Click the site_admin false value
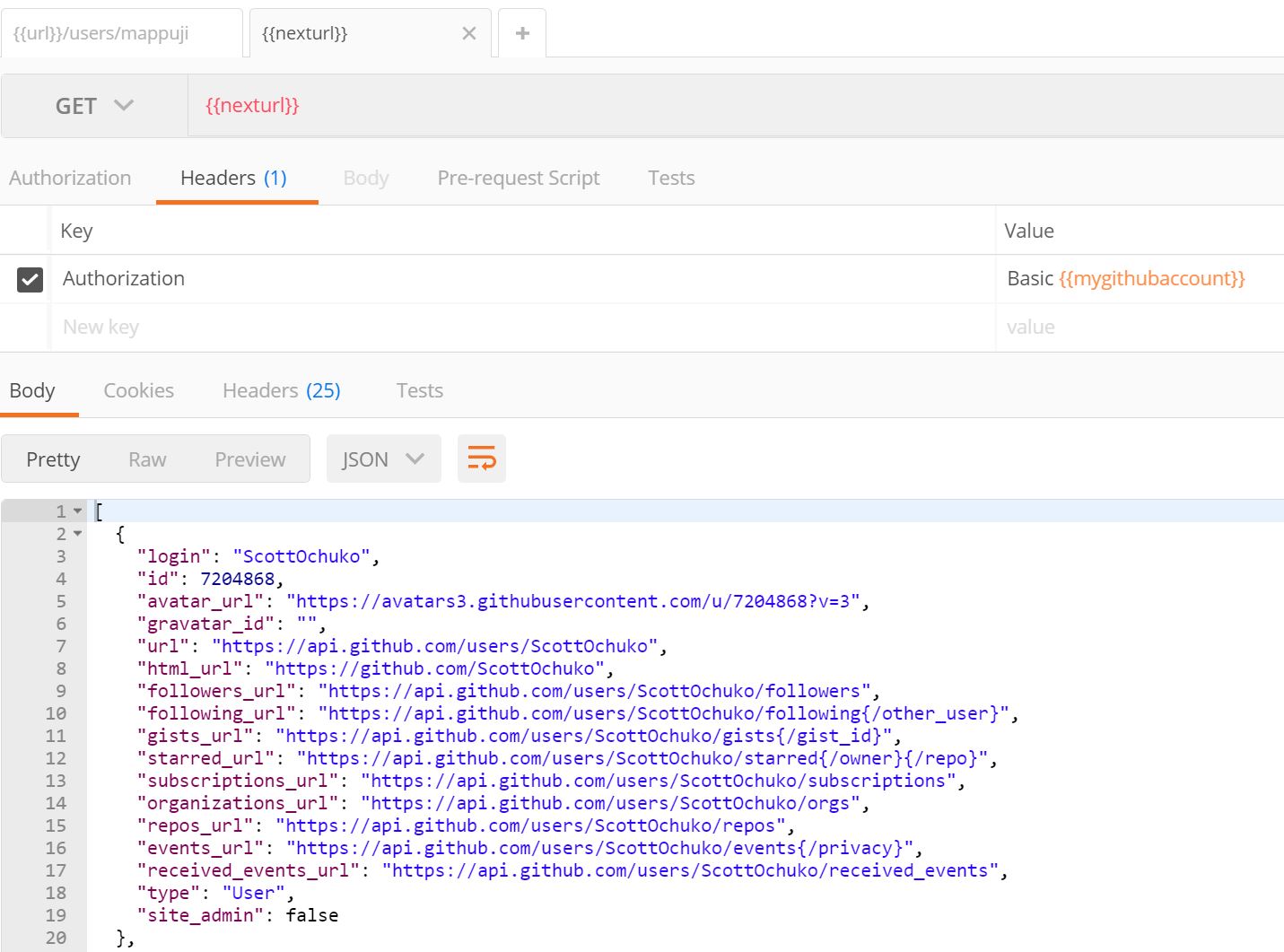 click(312, 915)
